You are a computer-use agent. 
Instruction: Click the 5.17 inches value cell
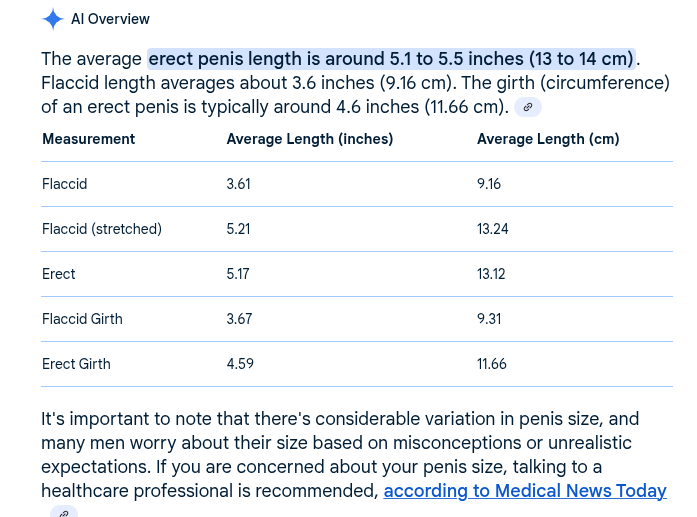[x=238, y=274]
